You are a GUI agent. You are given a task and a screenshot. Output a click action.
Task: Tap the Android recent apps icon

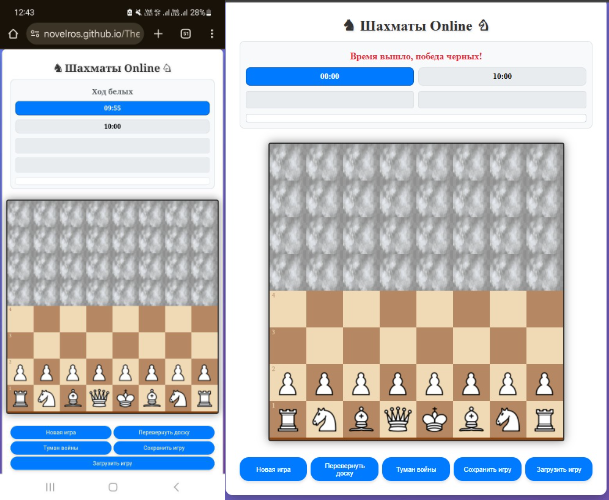tap(50, 487)
